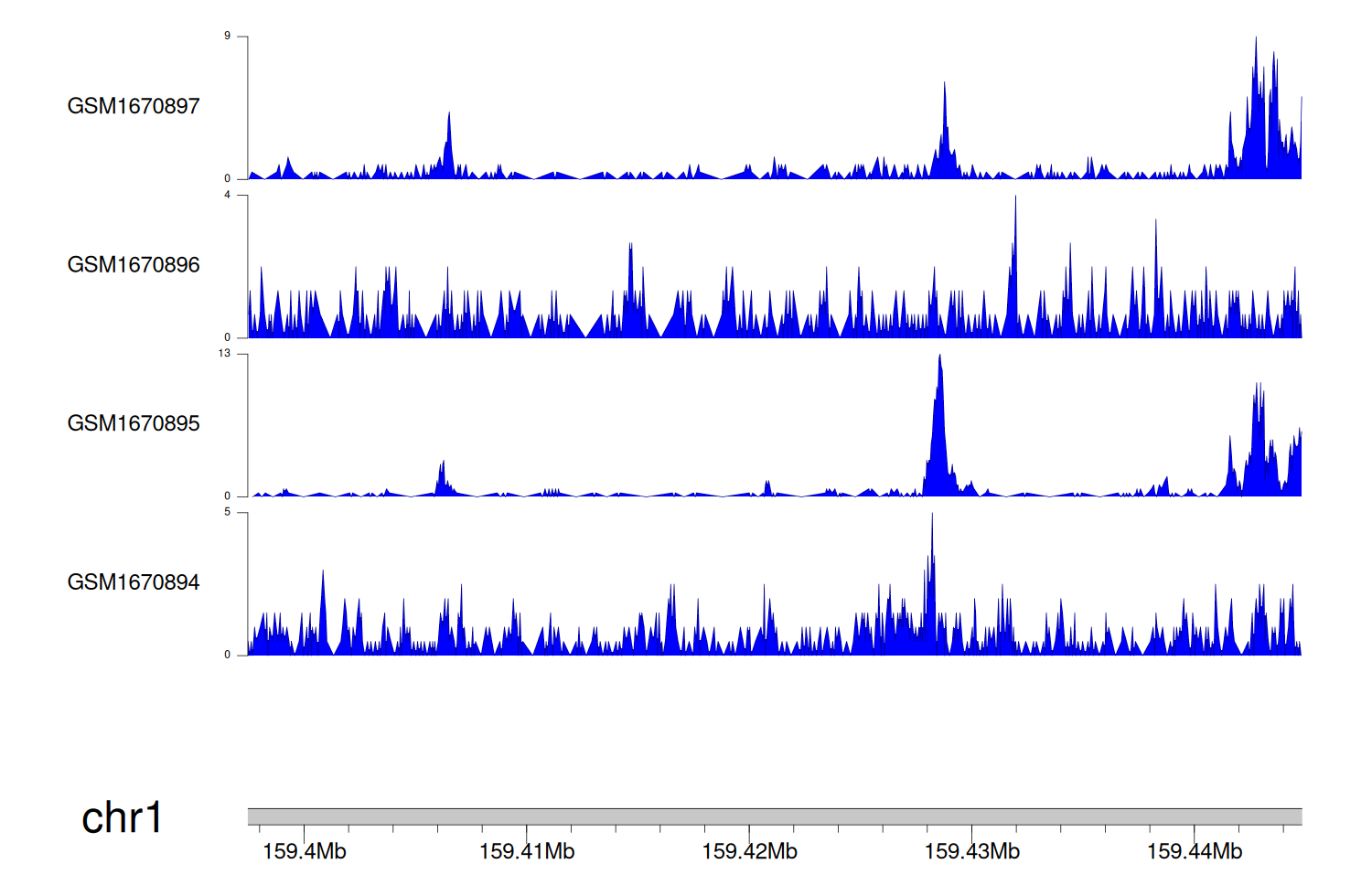Click the GSM1670897 track label
Screen dimensions: 1372x896
[134, 106]
